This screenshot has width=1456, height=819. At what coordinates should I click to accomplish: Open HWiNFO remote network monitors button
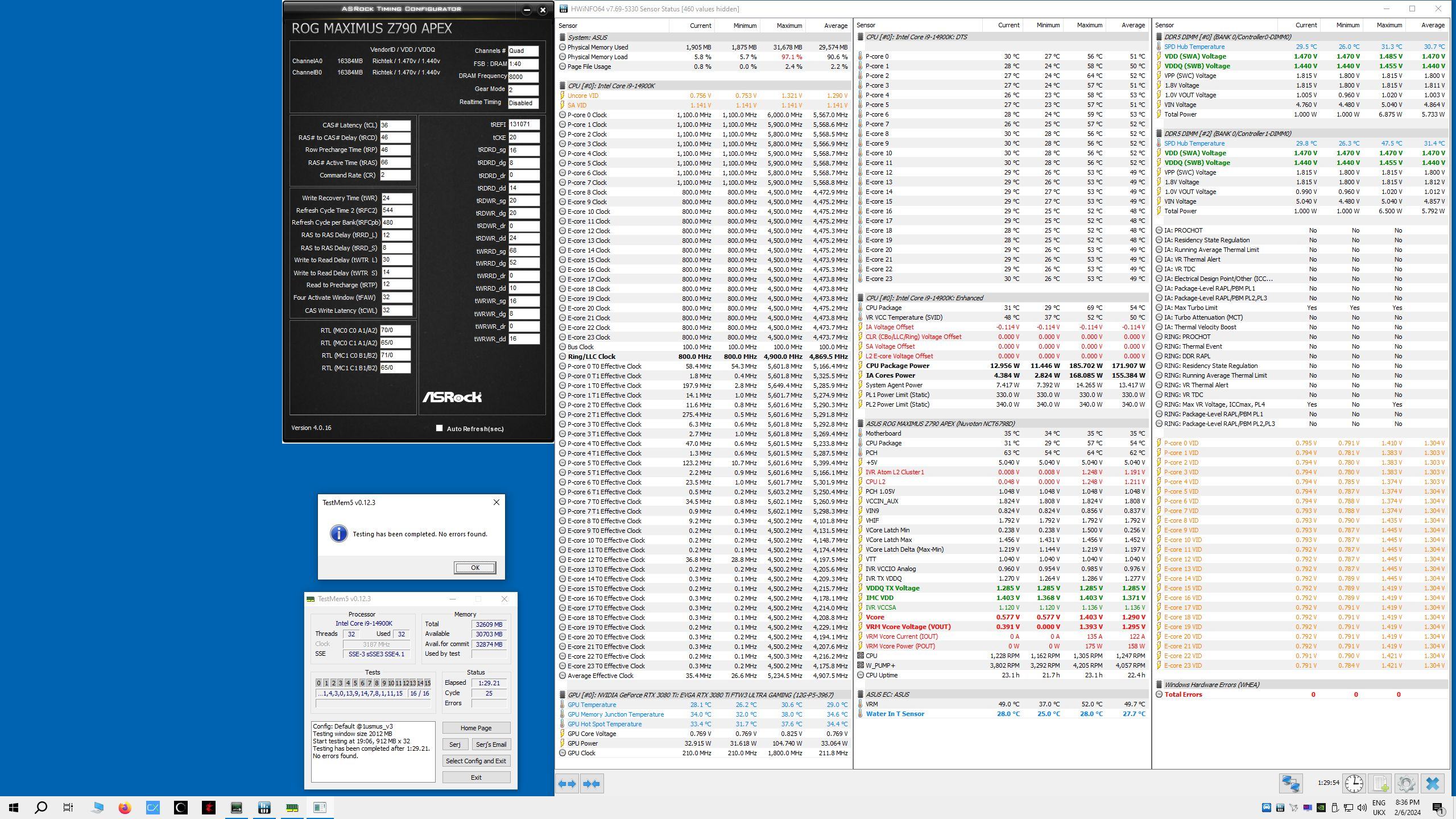tap(1290, 784)
